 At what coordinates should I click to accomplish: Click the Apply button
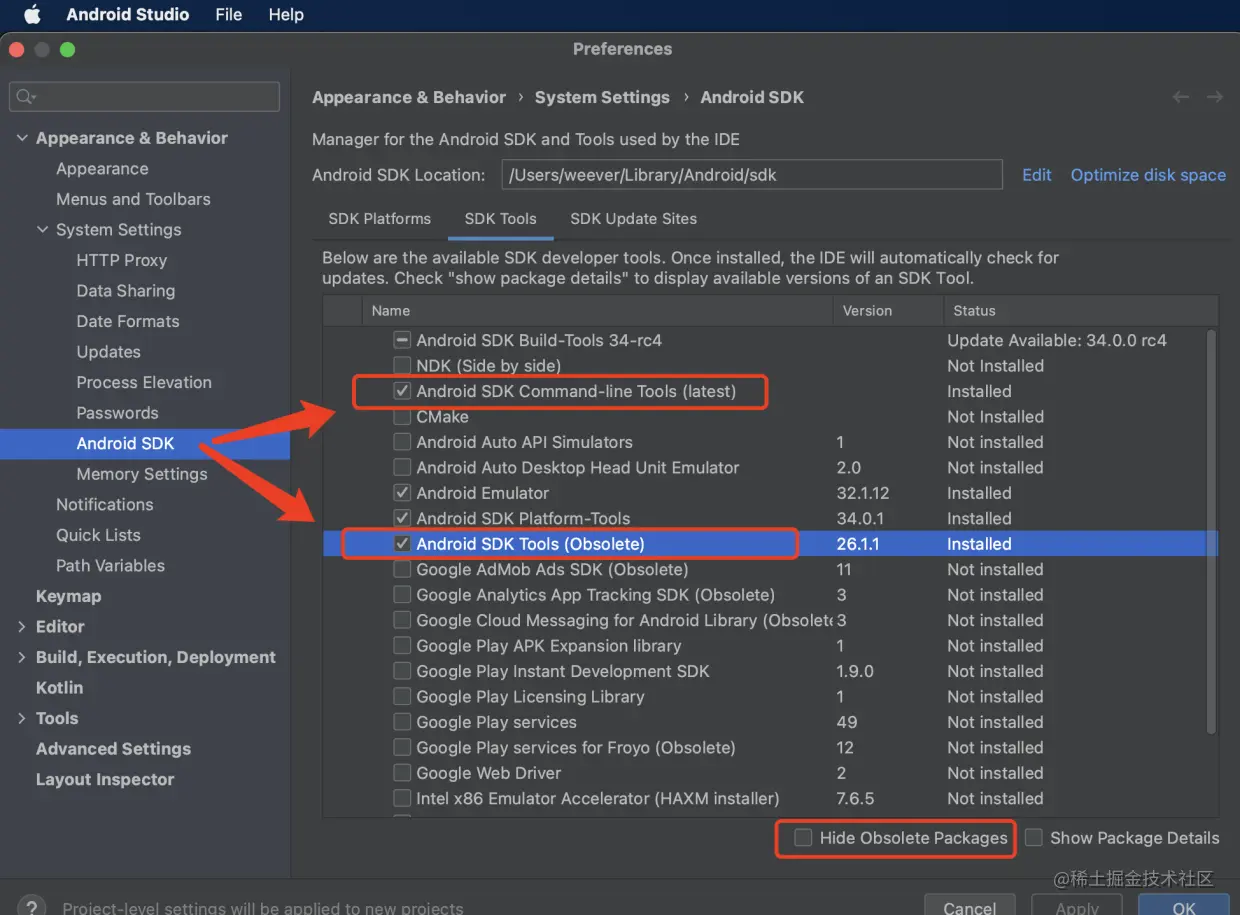(1077, 906)
